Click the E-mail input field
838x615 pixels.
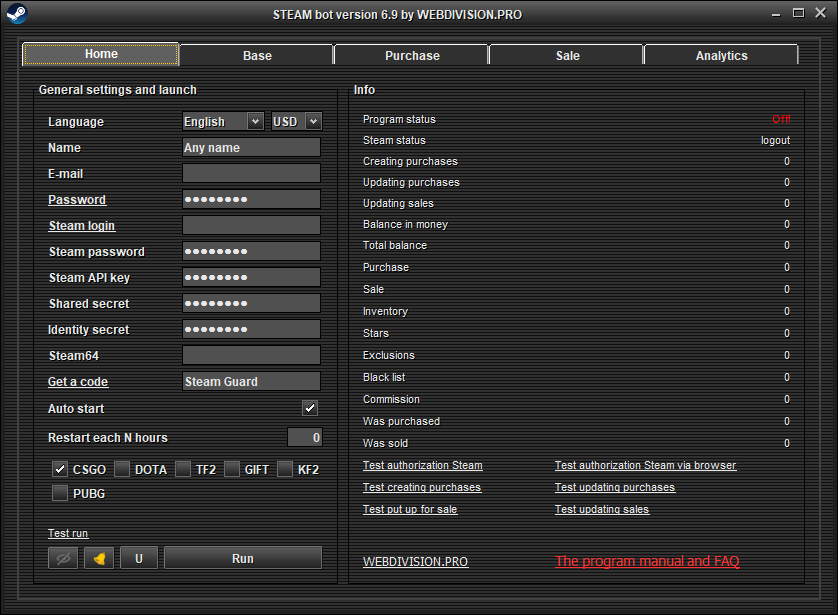coord(251,173)
